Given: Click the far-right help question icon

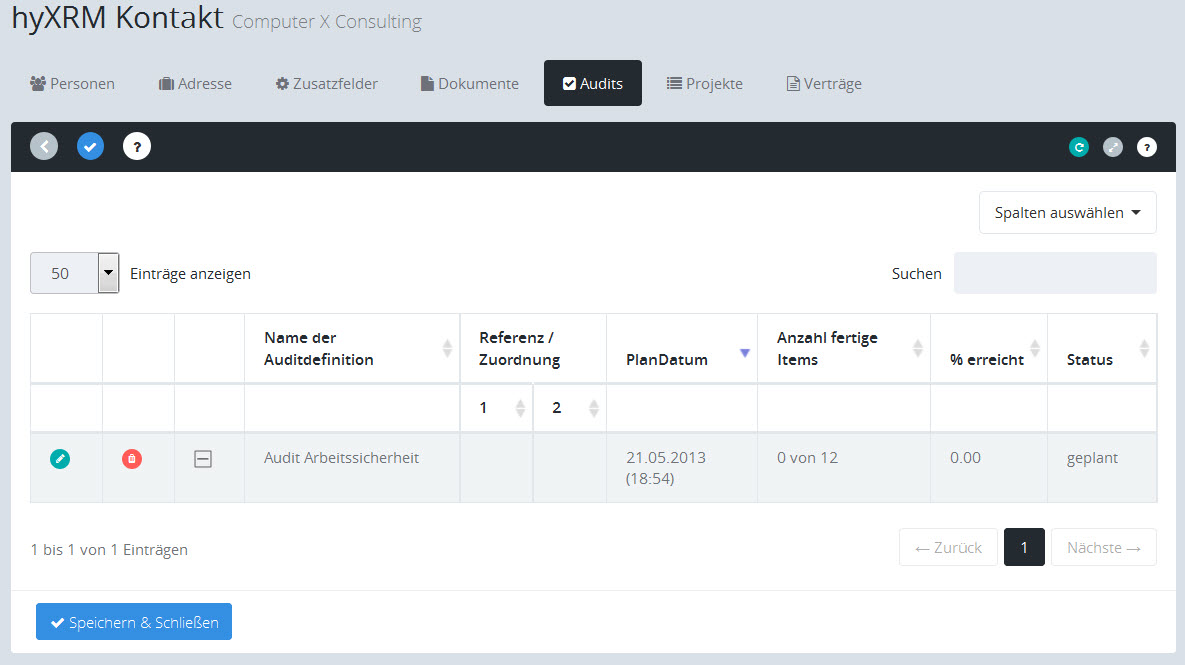Looking at the screenshot, I should point(1147,147).
